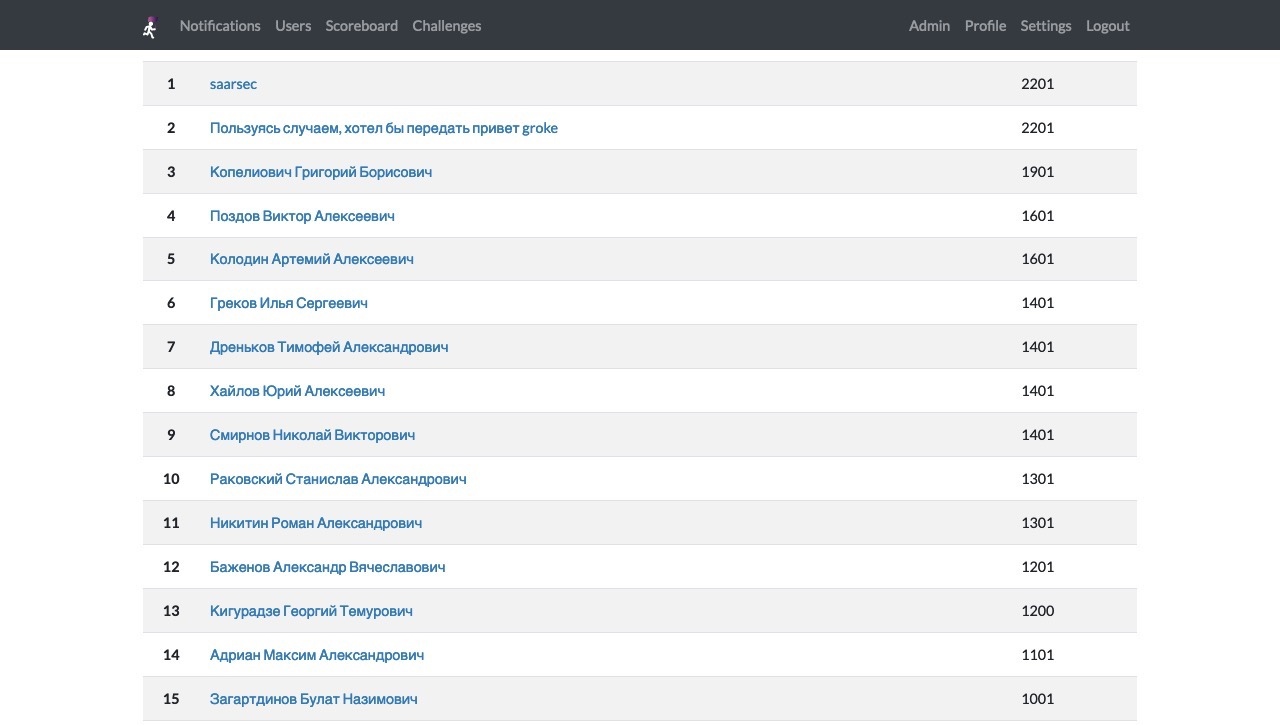Click the score 1201 for Баженов
This screenshot has width=1280, height=726.
(1038, 567)
